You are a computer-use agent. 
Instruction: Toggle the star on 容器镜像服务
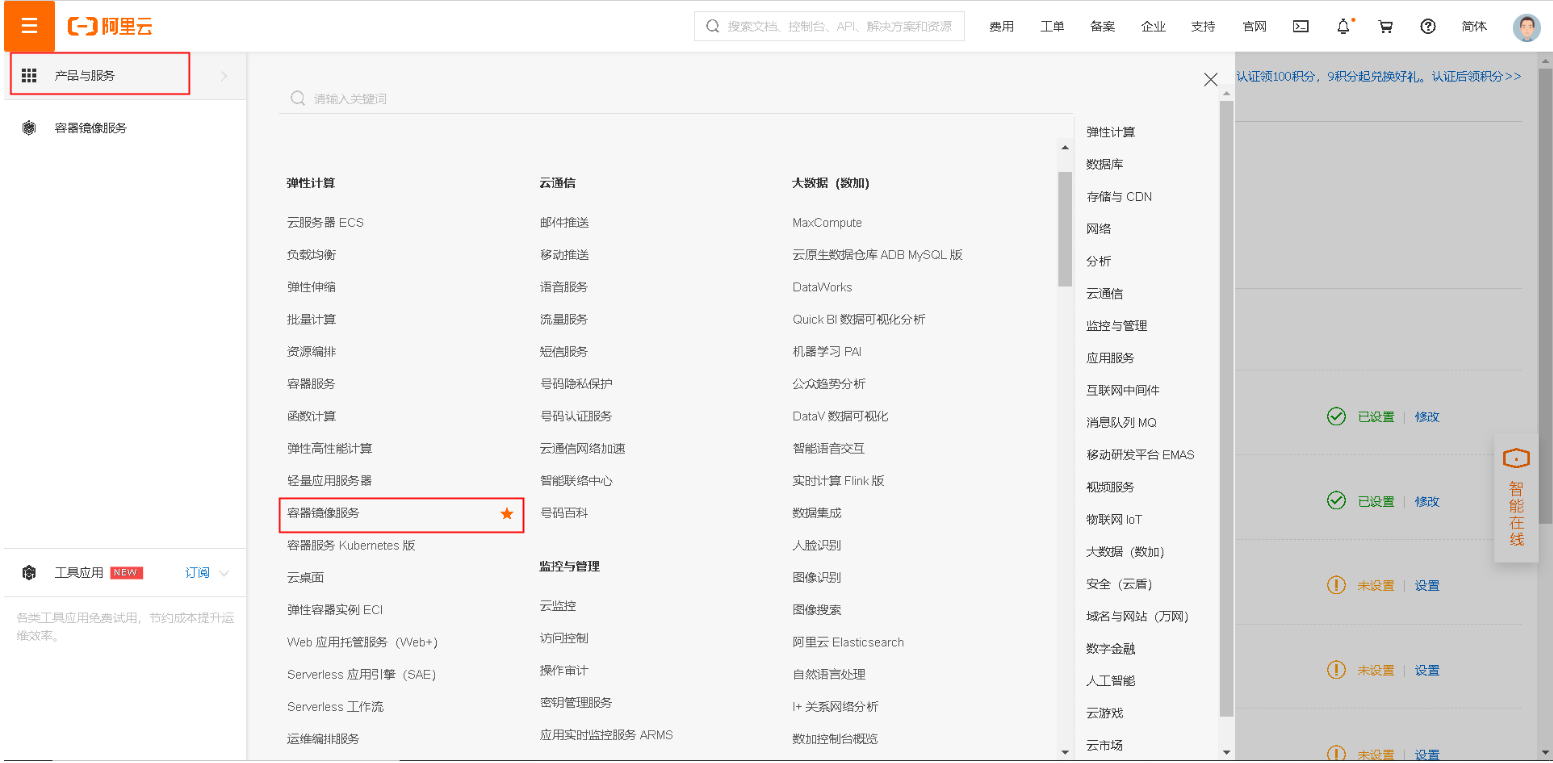click(507, 513)
